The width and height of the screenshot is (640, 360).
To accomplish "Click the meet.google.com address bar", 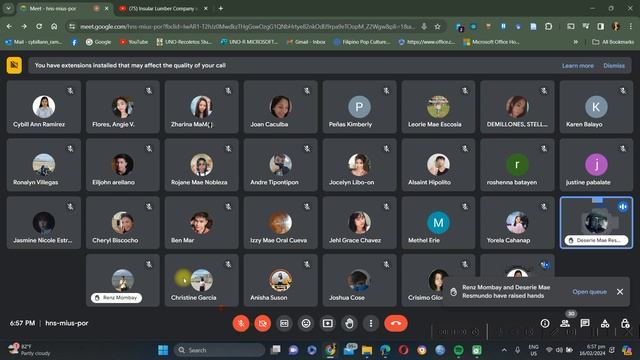I will 247,27.
